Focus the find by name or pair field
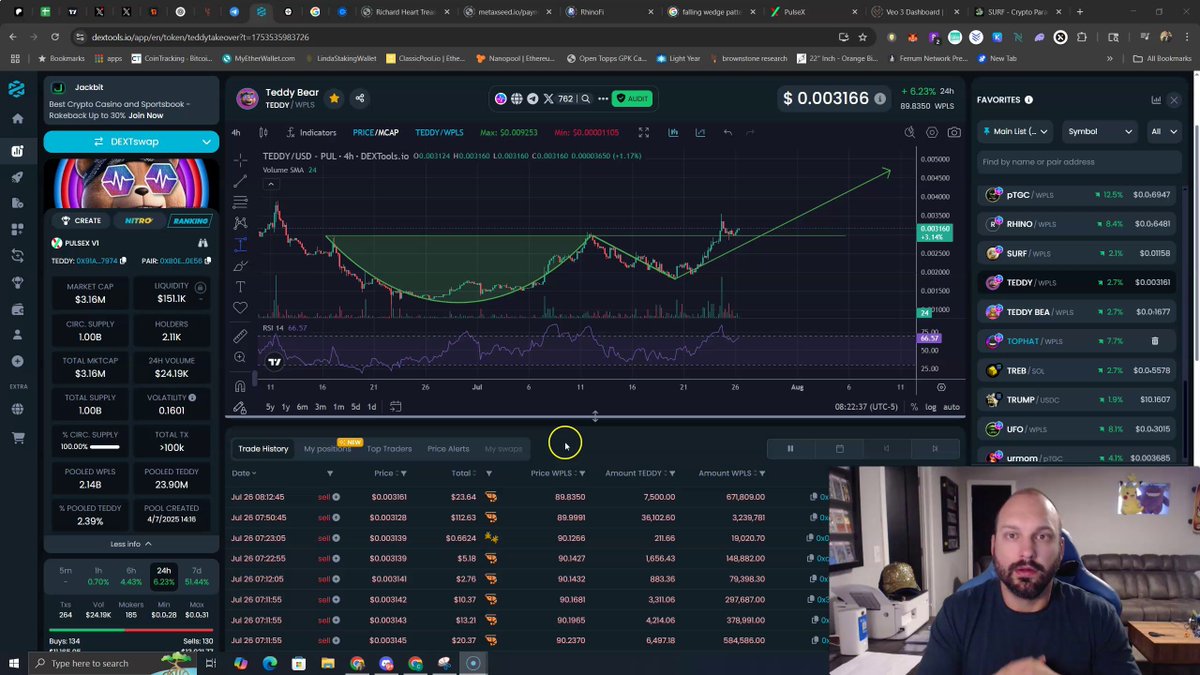The image size is (1200, 675). click(1080, 162)
